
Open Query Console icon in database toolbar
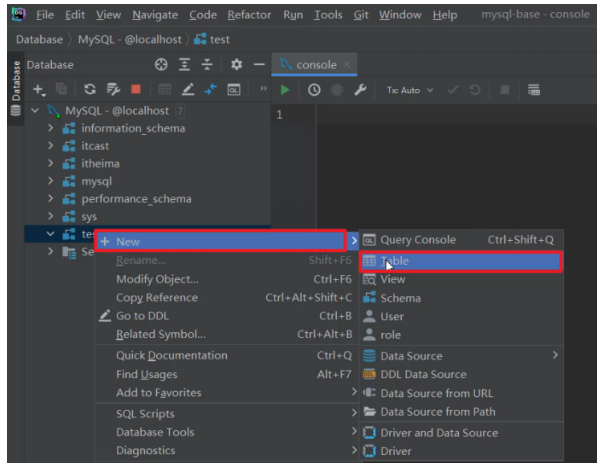(x=234, y=89)
